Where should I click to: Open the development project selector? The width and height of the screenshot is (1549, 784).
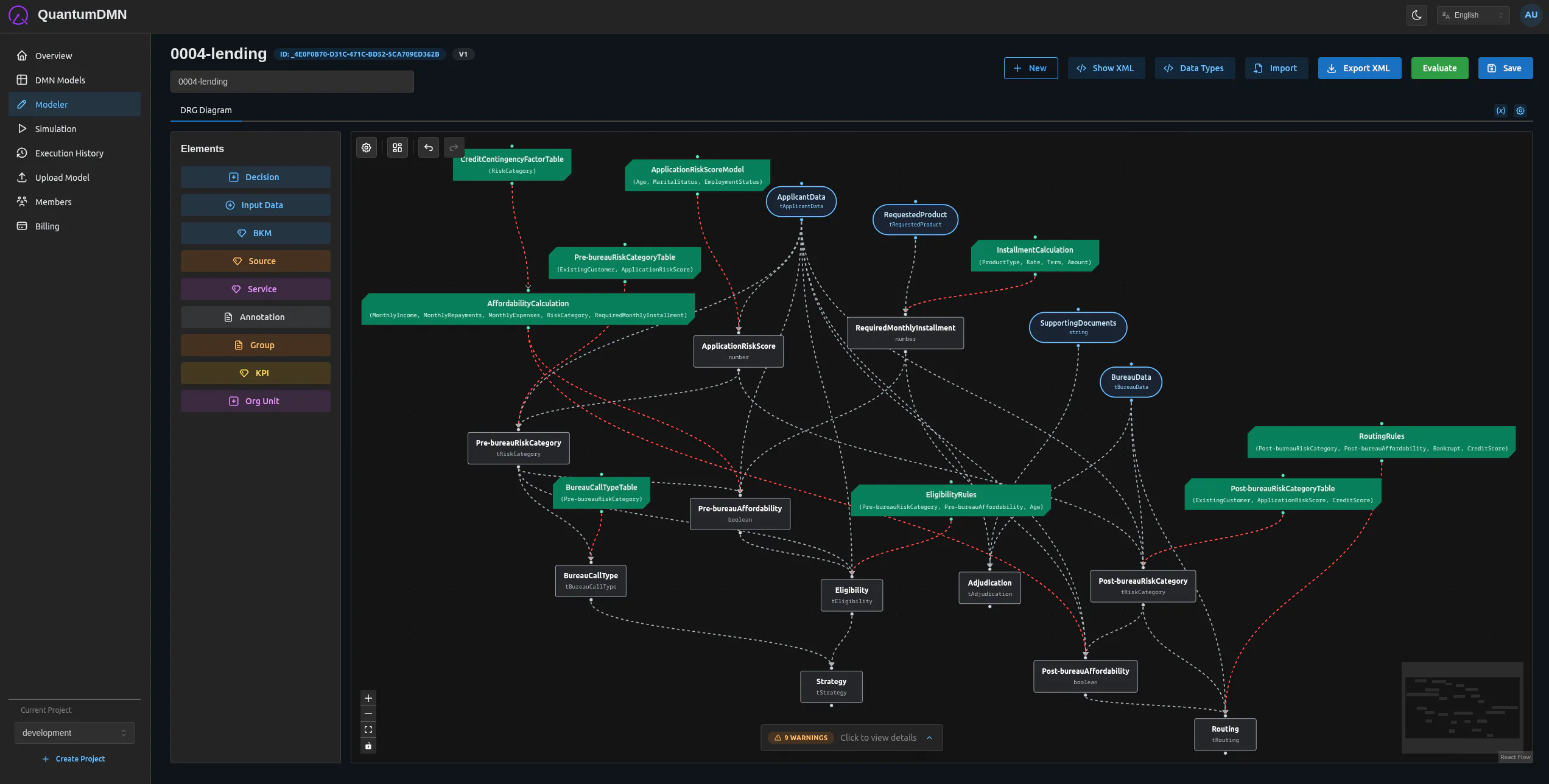pos(74,733)
